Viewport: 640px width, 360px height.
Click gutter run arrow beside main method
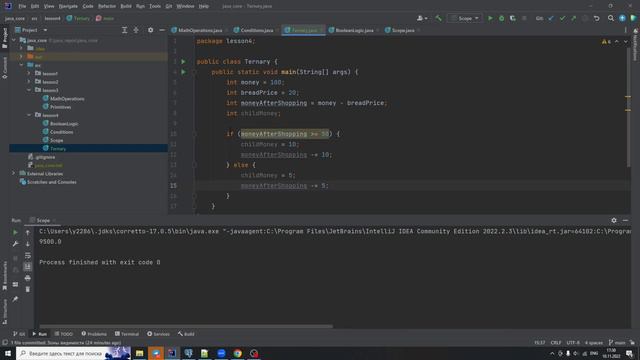coord(184,72)
